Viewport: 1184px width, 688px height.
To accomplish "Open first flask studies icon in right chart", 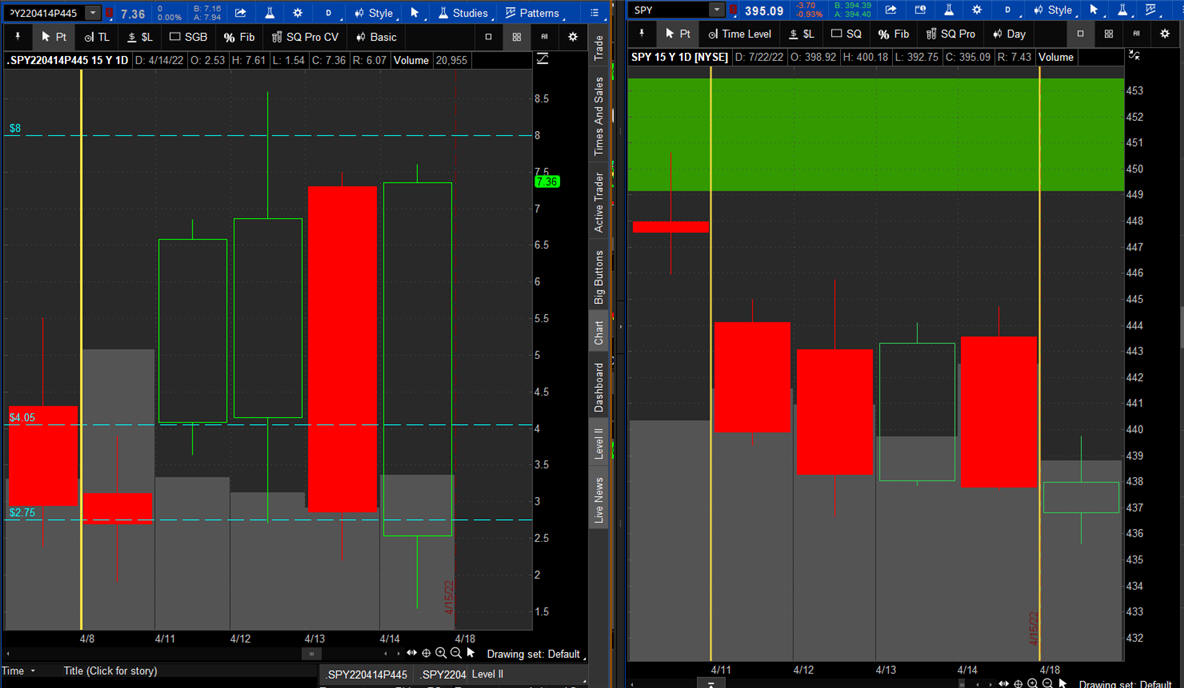I will coord(948,10).
